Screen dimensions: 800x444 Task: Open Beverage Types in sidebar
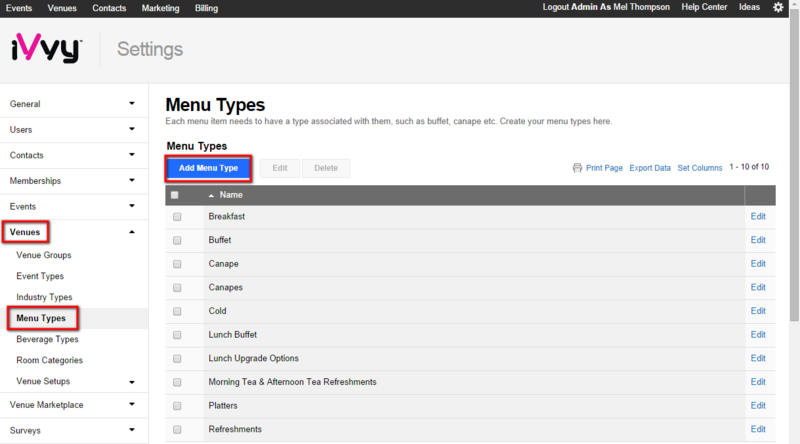(x=47, y=339)
